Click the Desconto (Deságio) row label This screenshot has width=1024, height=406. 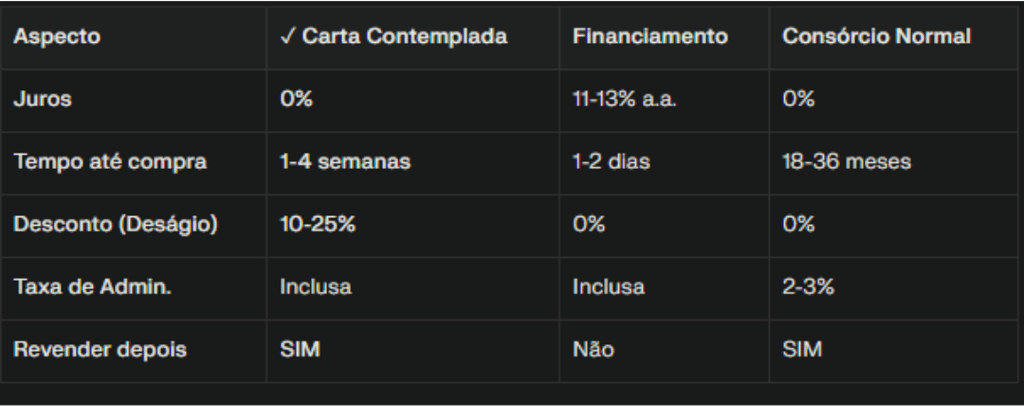point(115,224)
